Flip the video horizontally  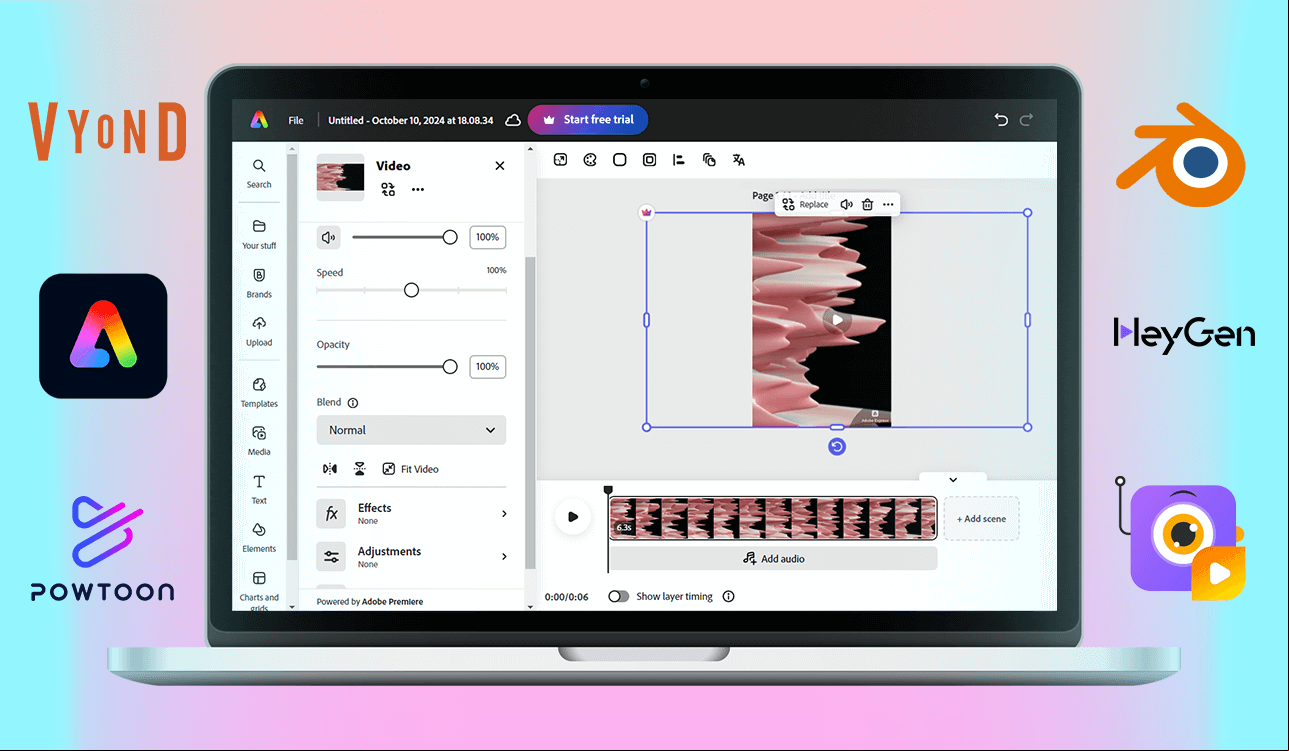click(x=330, y=469)
